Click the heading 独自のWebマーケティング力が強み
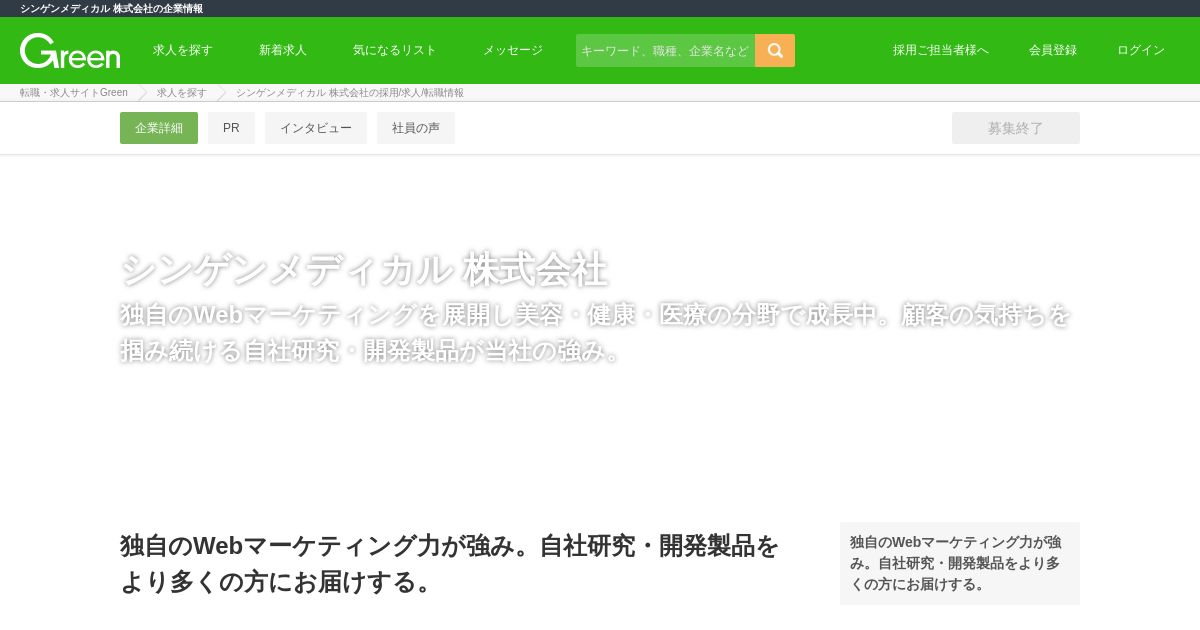Image resolution: width=1200 pixels, height=630 pixels. click(x=449, y=563)
